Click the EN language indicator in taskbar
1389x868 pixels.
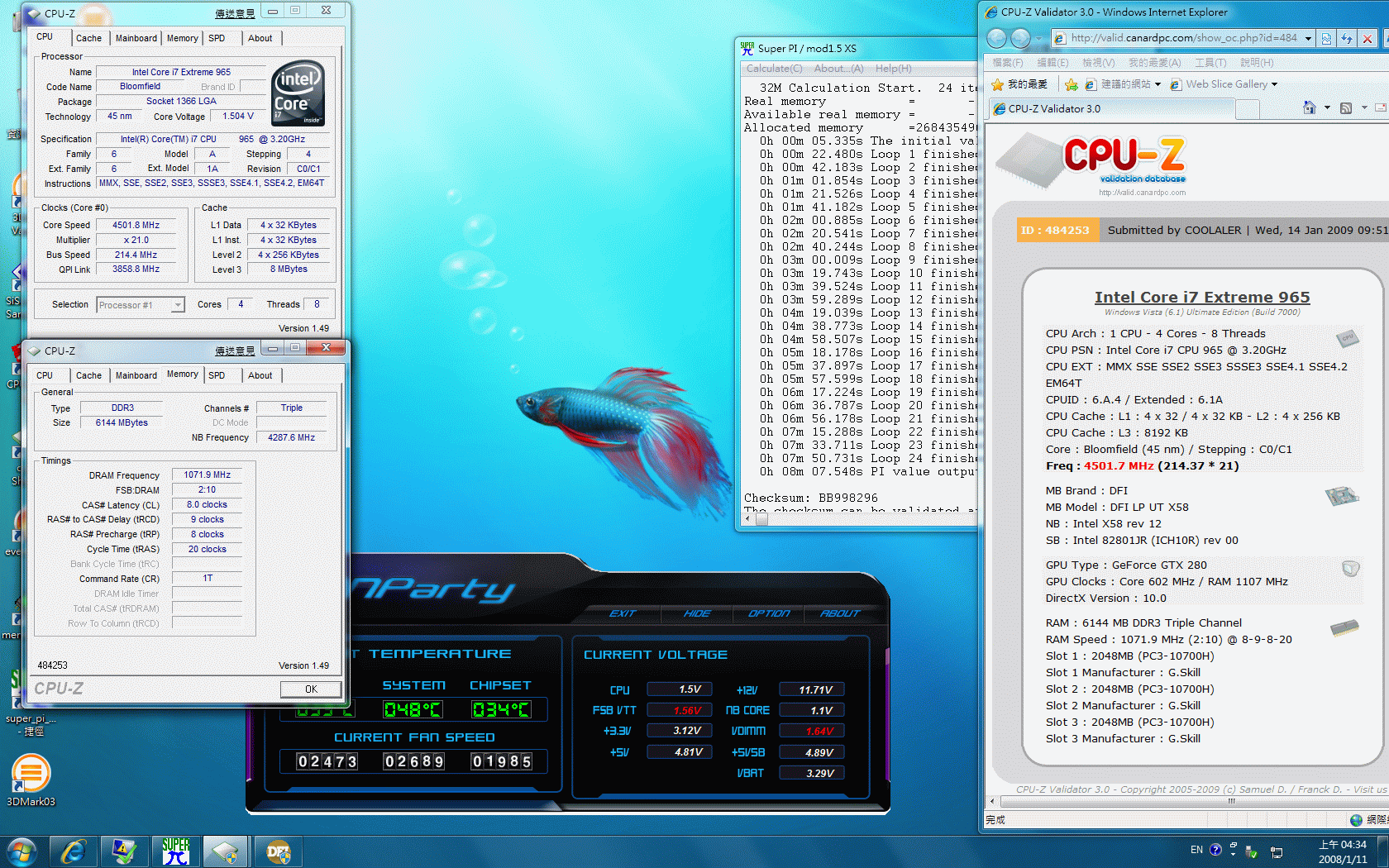[1196, 850]
